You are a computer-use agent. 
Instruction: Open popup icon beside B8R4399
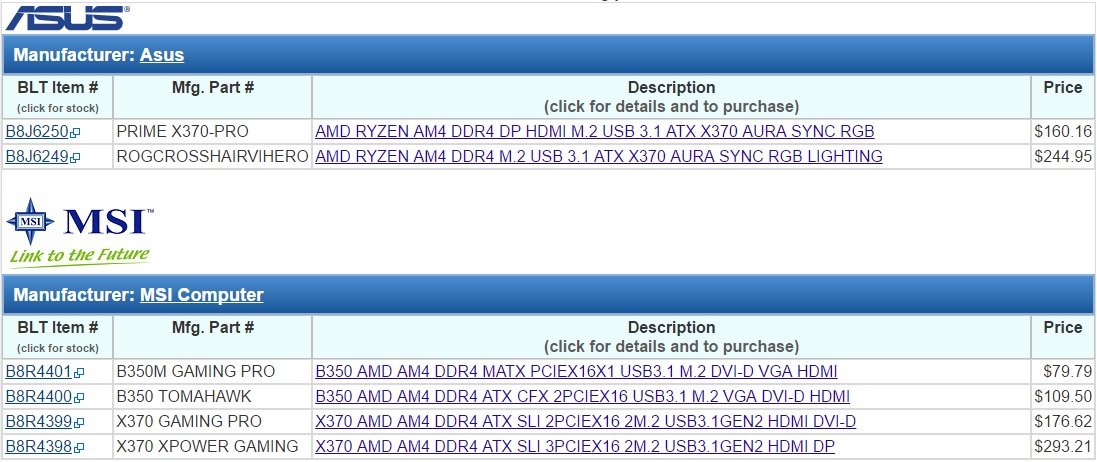(75, 422)
